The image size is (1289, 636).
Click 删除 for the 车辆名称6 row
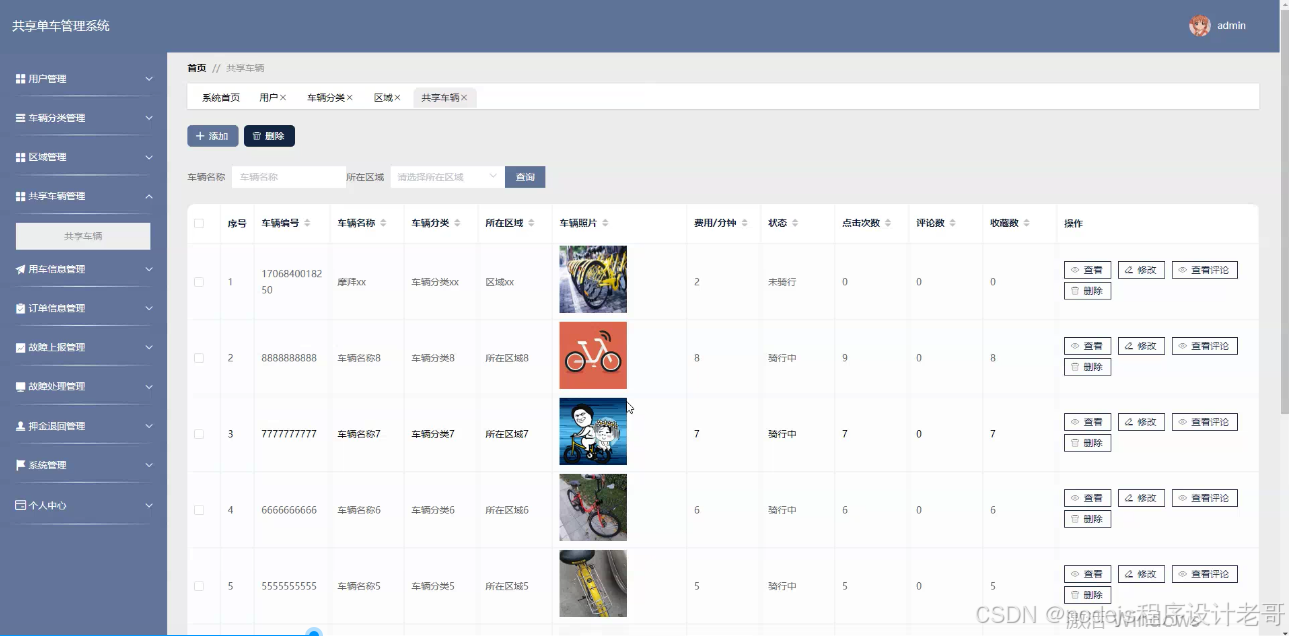point(1087,520)
